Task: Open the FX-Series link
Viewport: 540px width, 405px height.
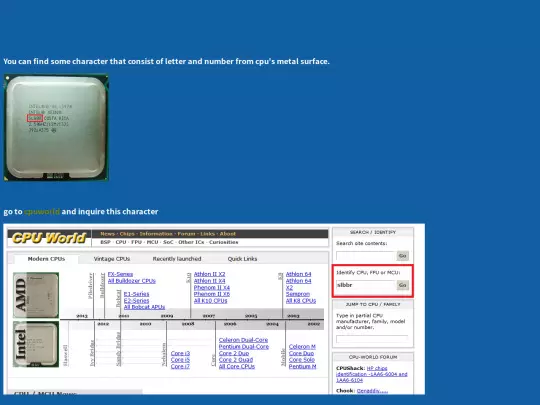Action: (120, 274)
